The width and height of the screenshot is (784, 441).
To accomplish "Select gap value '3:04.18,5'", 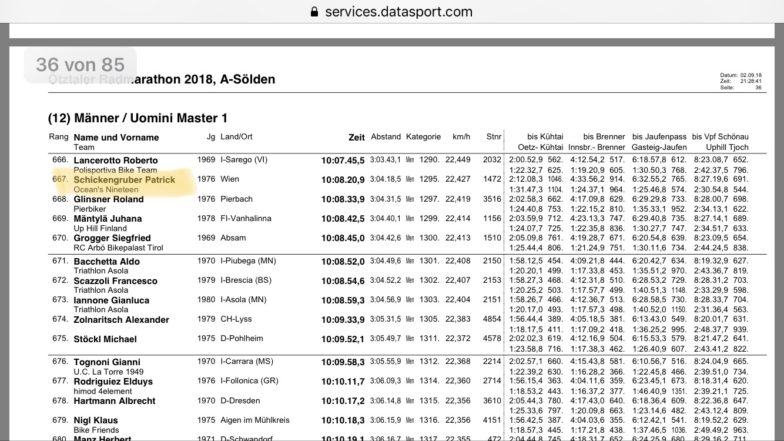I will (x=386, y=180).
